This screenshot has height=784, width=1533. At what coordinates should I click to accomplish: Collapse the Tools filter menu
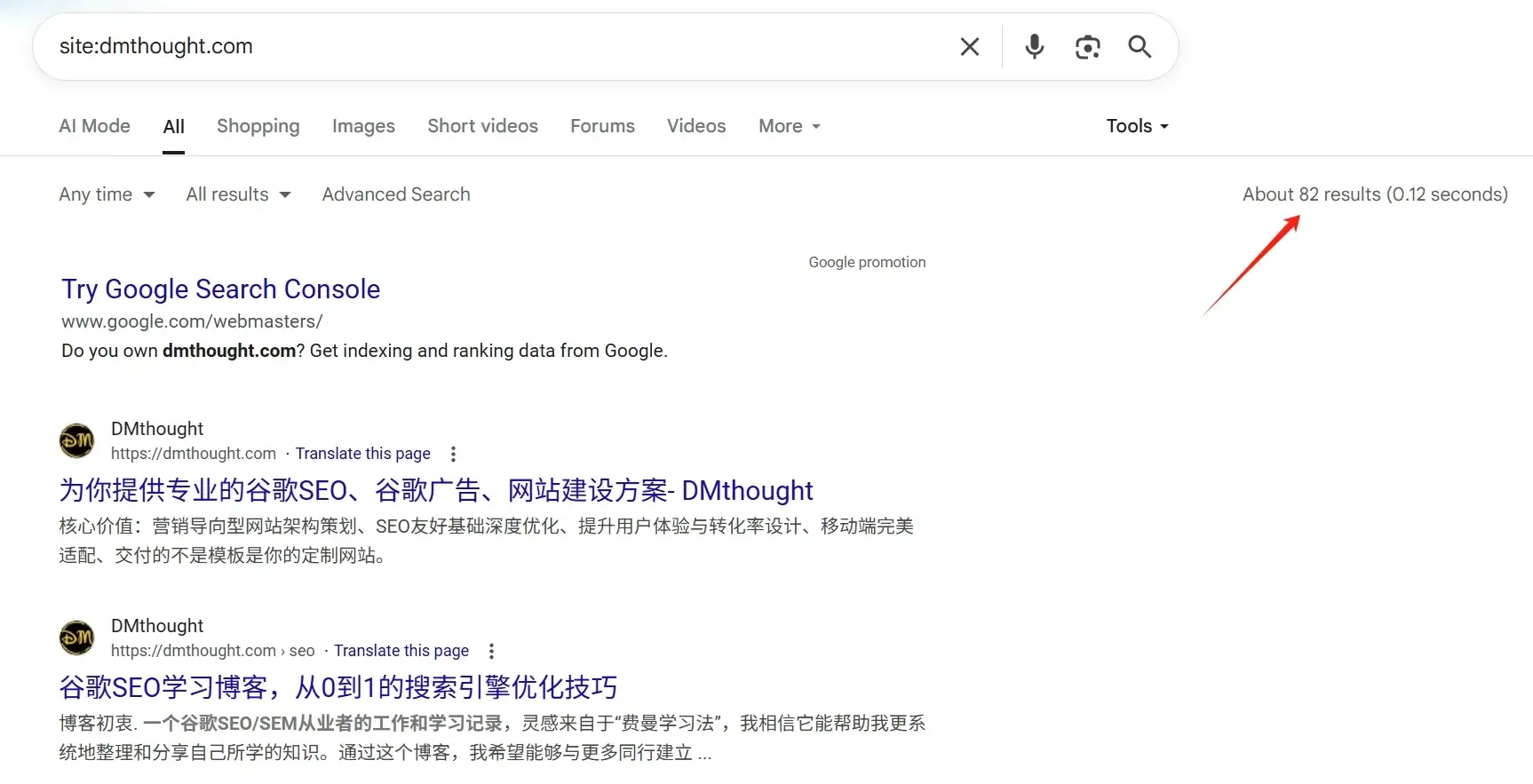pos(1137,126)
